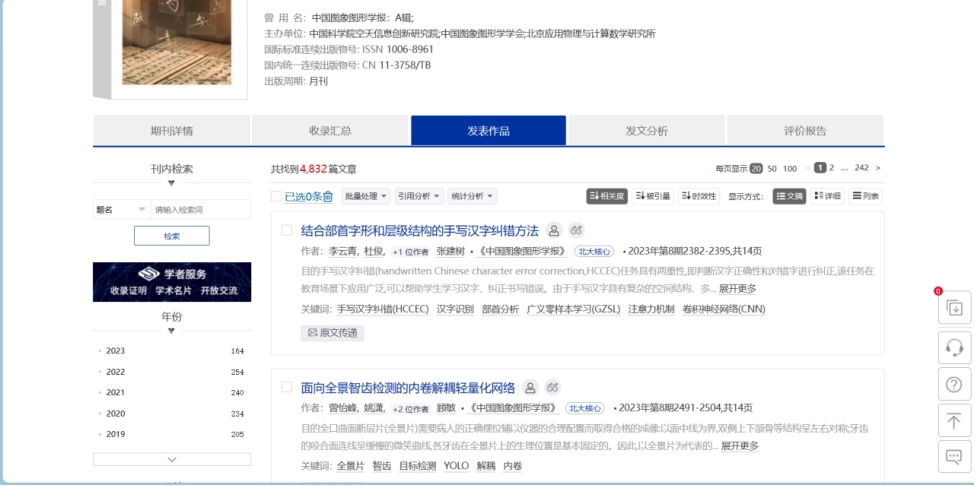Sort results by 时效性
Image resolution: width=975 pixels, height=486 pixels.
699,196
